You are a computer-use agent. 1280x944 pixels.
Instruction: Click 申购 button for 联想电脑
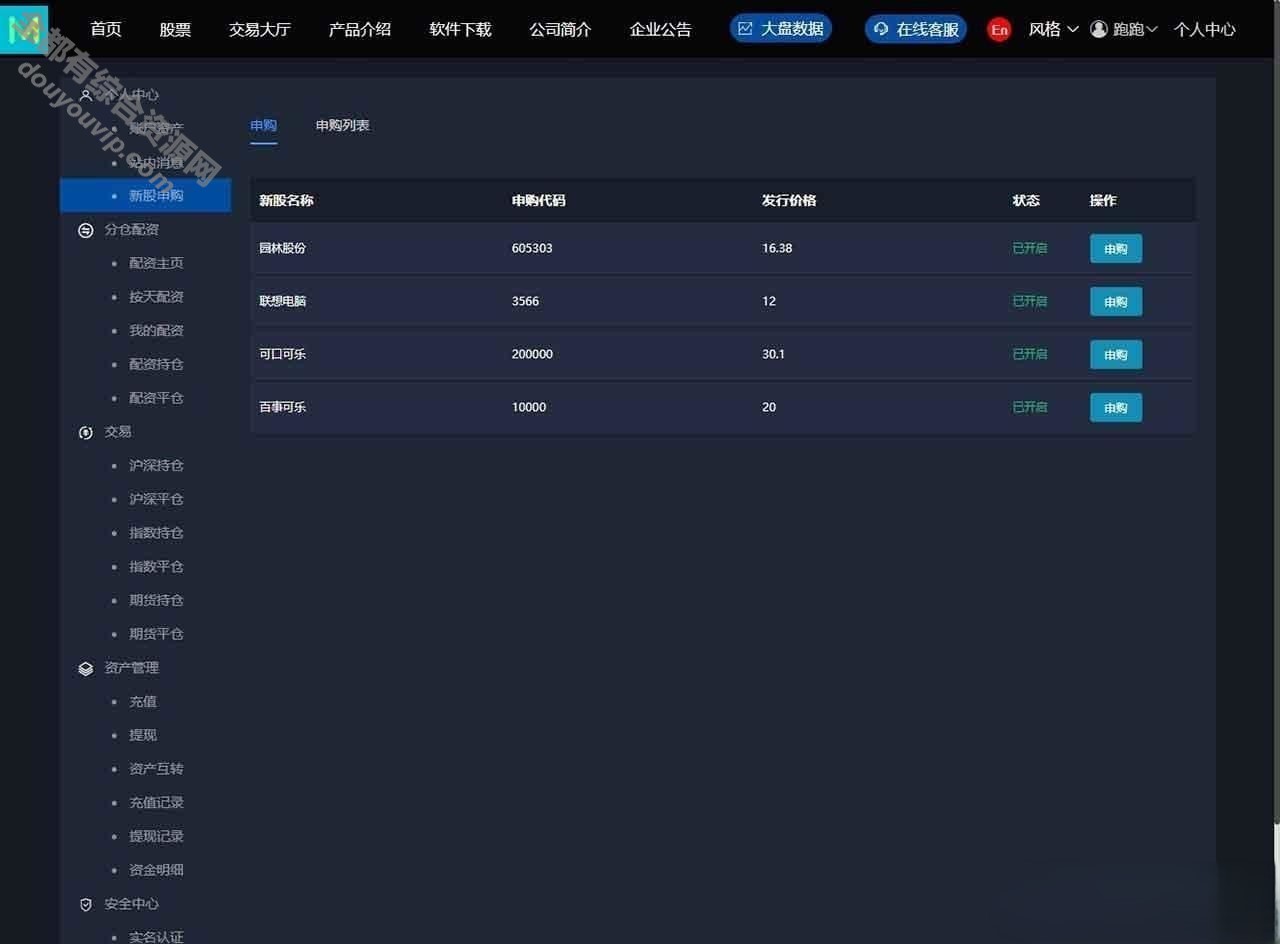coord(1116,301)
